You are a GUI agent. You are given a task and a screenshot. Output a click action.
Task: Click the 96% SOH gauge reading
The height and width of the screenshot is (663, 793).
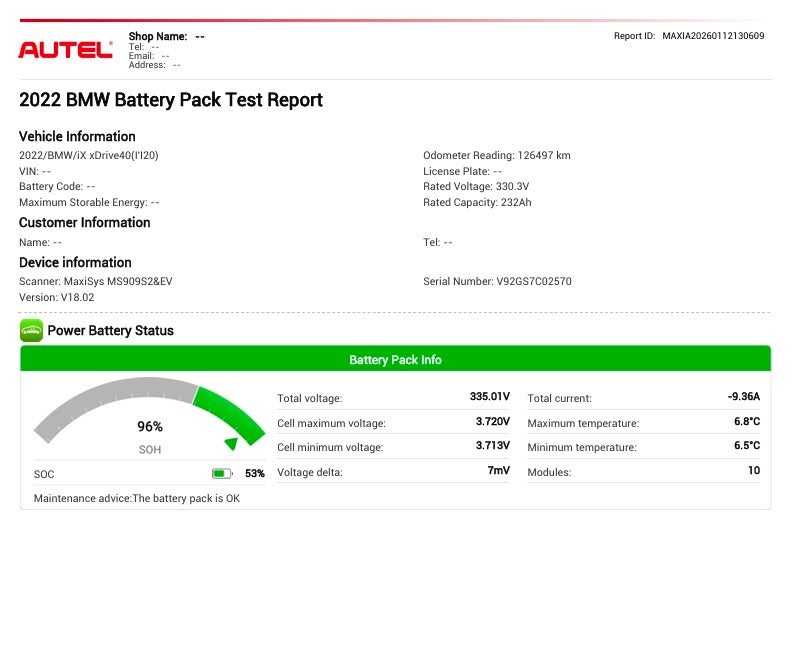149,426
